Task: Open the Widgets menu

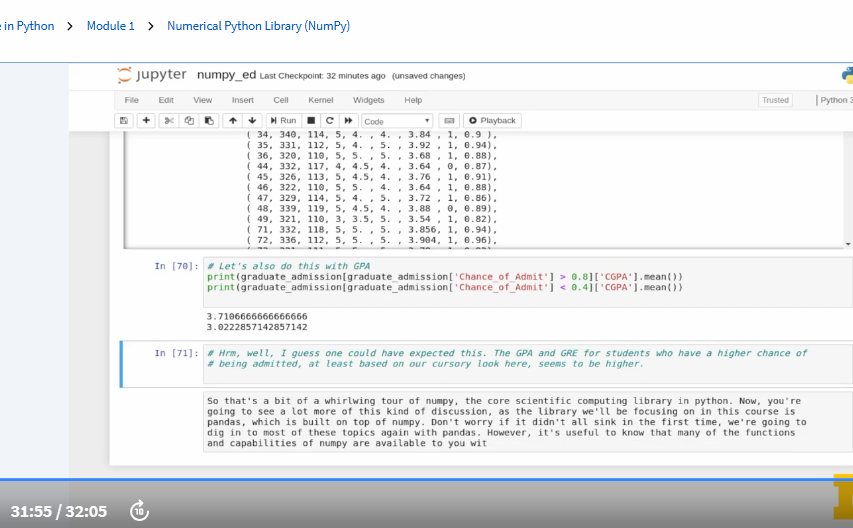Action: coord(368,100)
